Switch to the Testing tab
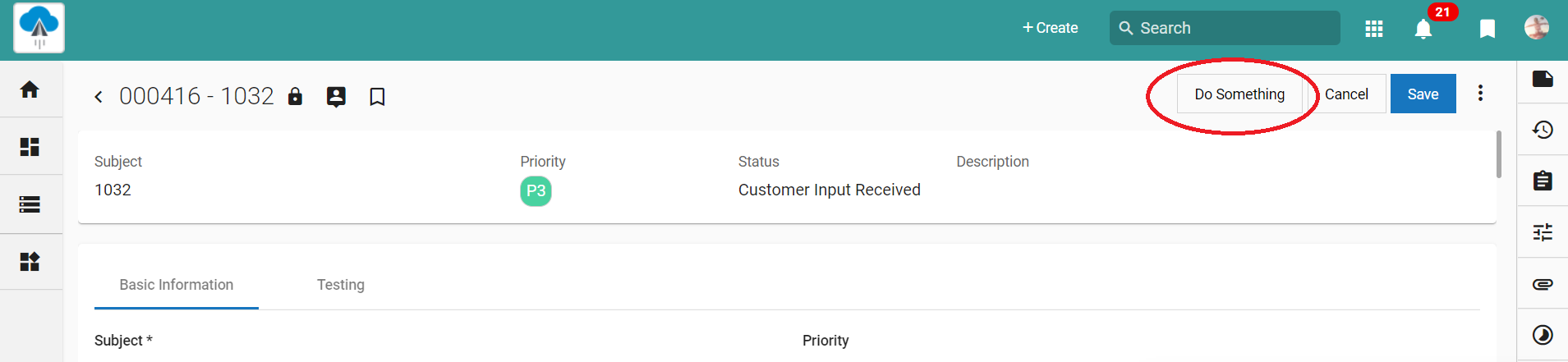 341,285
